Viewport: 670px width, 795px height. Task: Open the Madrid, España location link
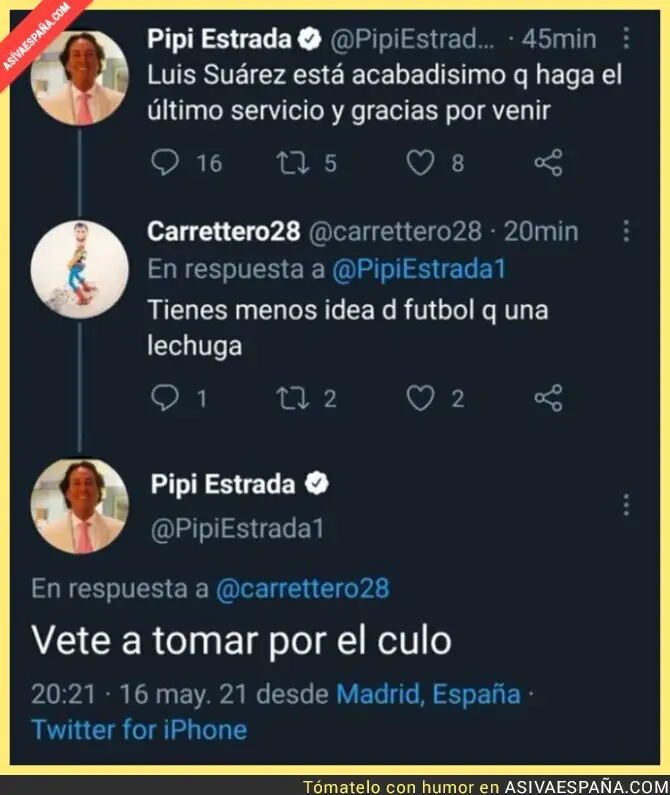429,694
